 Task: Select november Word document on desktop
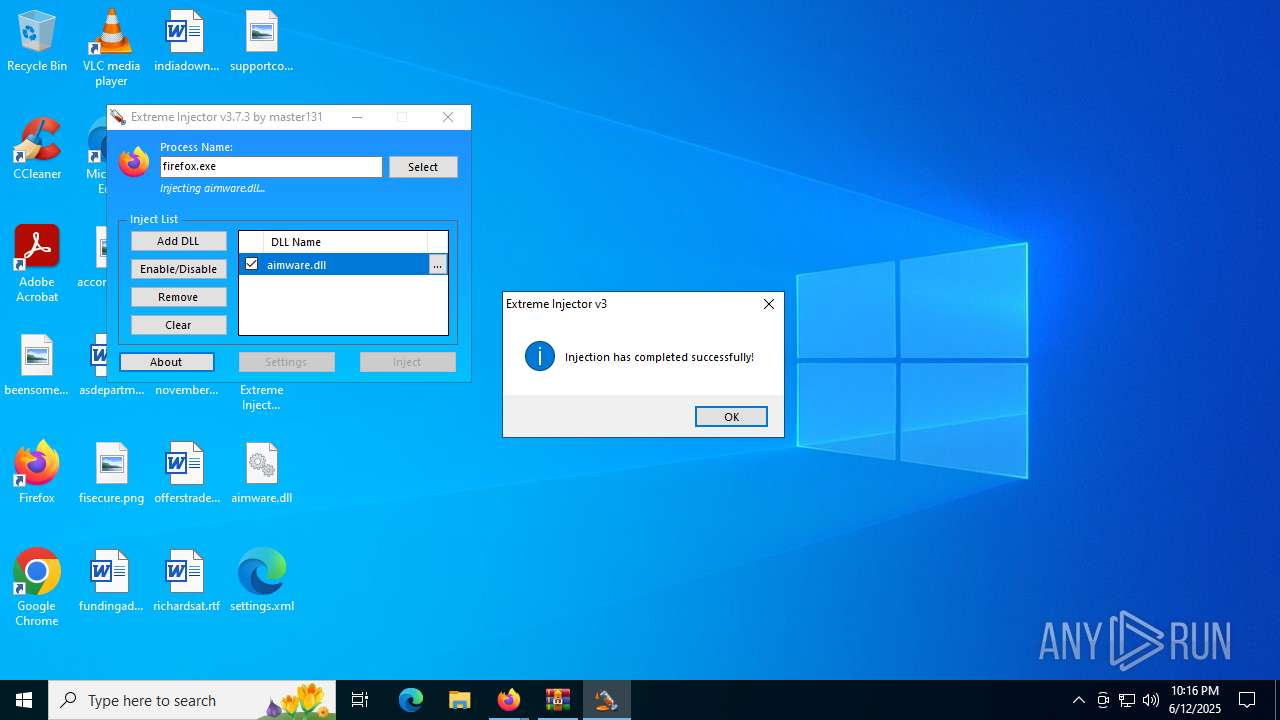[186, 390]
